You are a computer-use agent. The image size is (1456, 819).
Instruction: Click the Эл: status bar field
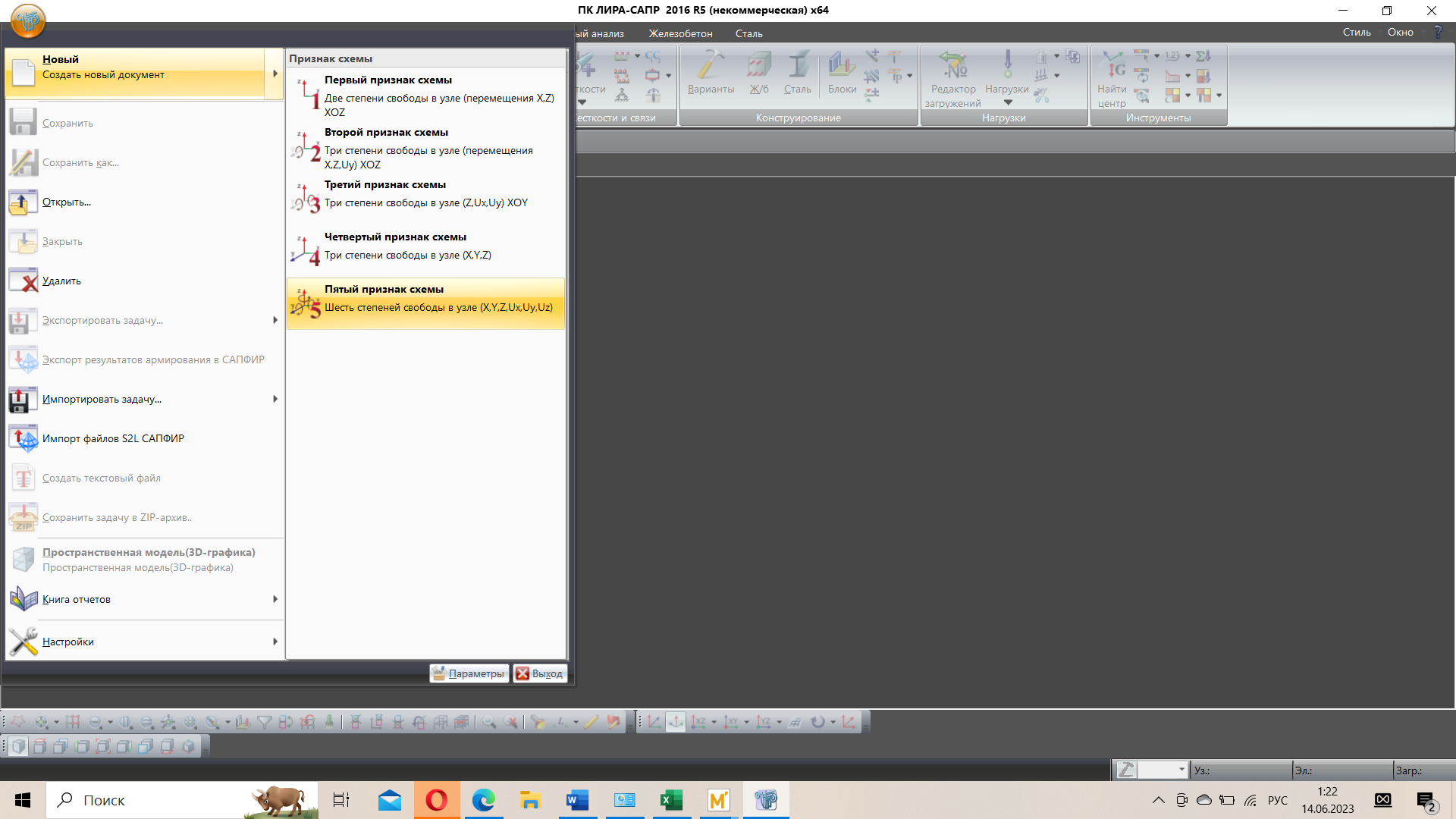tap(1342, 770)
